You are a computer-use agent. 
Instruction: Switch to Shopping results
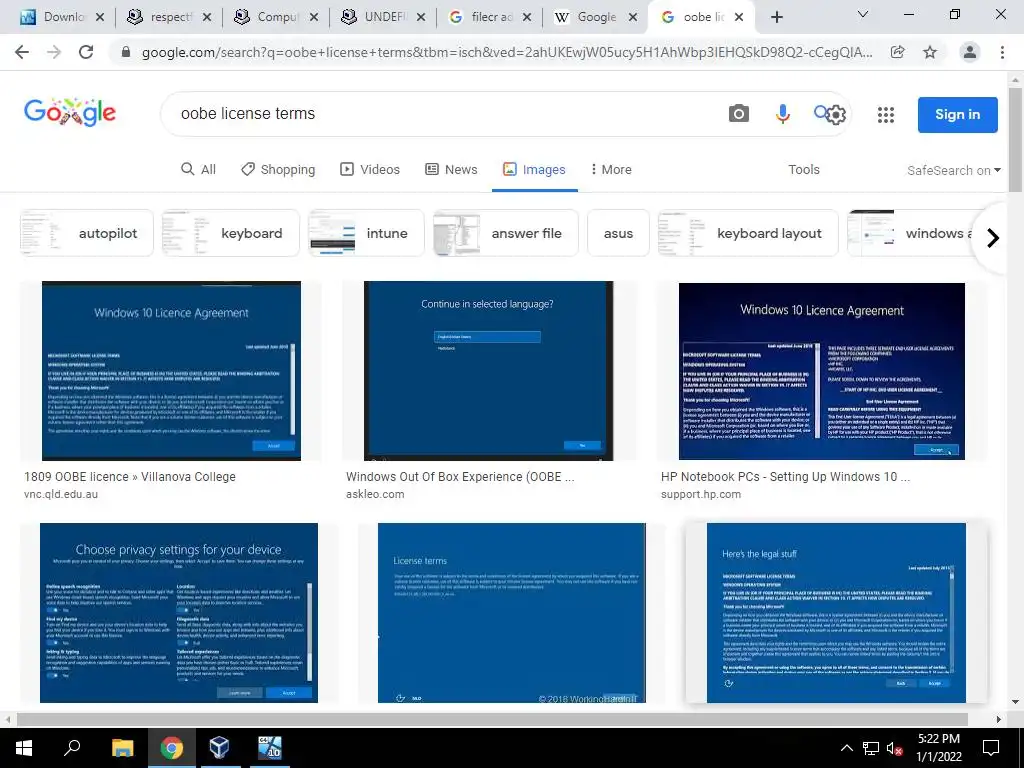278,169
